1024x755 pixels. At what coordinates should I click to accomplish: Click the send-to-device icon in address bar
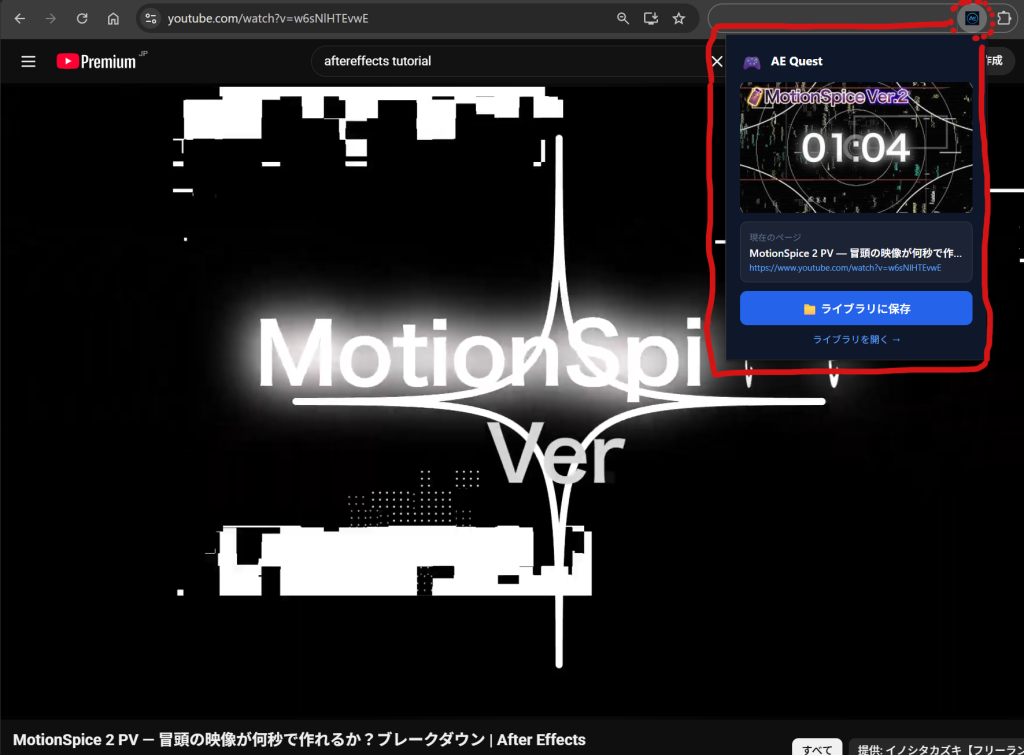pyautogui.click(x=651, y=17)
